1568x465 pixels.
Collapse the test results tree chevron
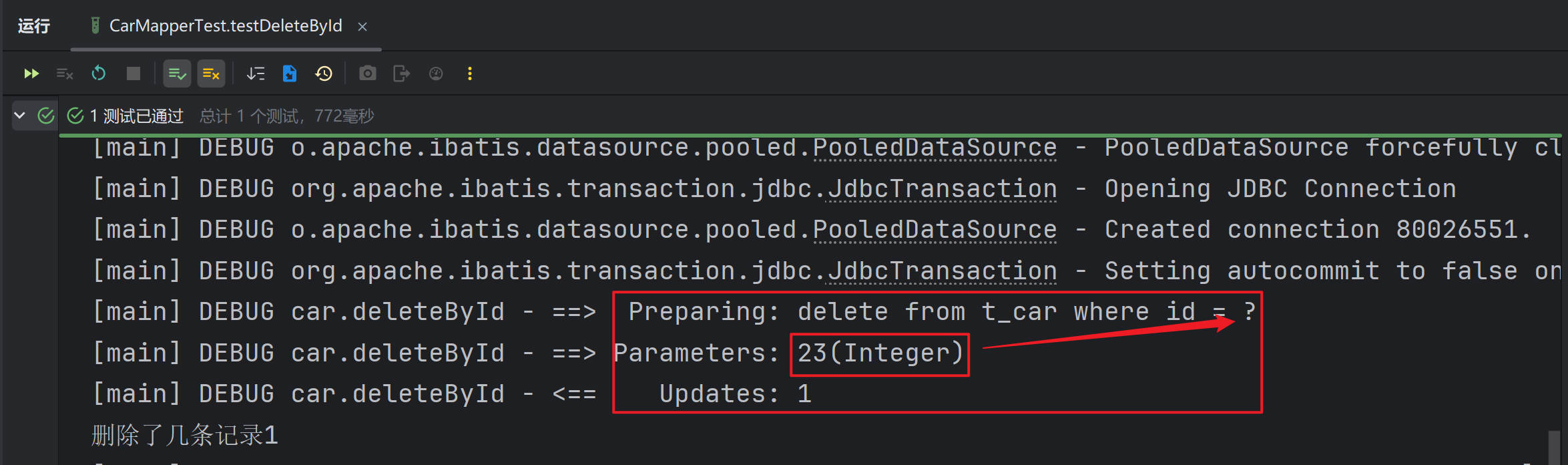tap(20, 116)
